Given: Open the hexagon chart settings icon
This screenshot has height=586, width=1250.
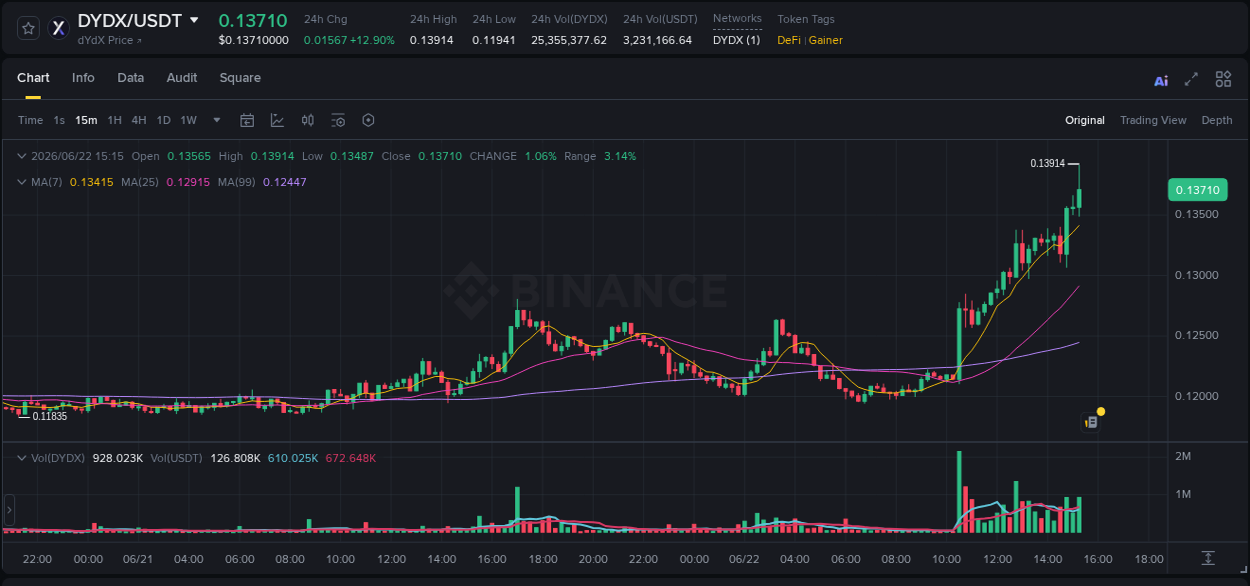Looking at the screenshot, I should (368, 120).
